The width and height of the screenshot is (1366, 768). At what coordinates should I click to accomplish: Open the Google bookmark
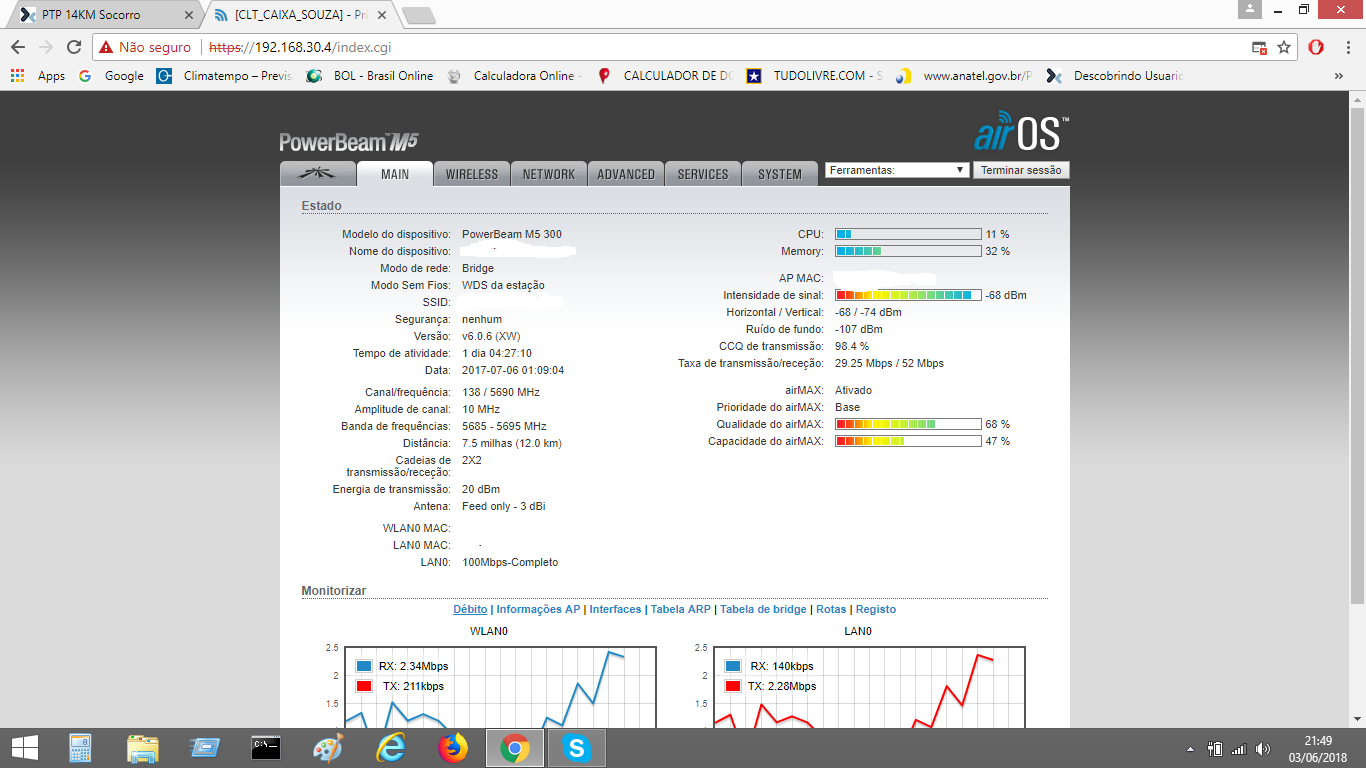(111, 76)
